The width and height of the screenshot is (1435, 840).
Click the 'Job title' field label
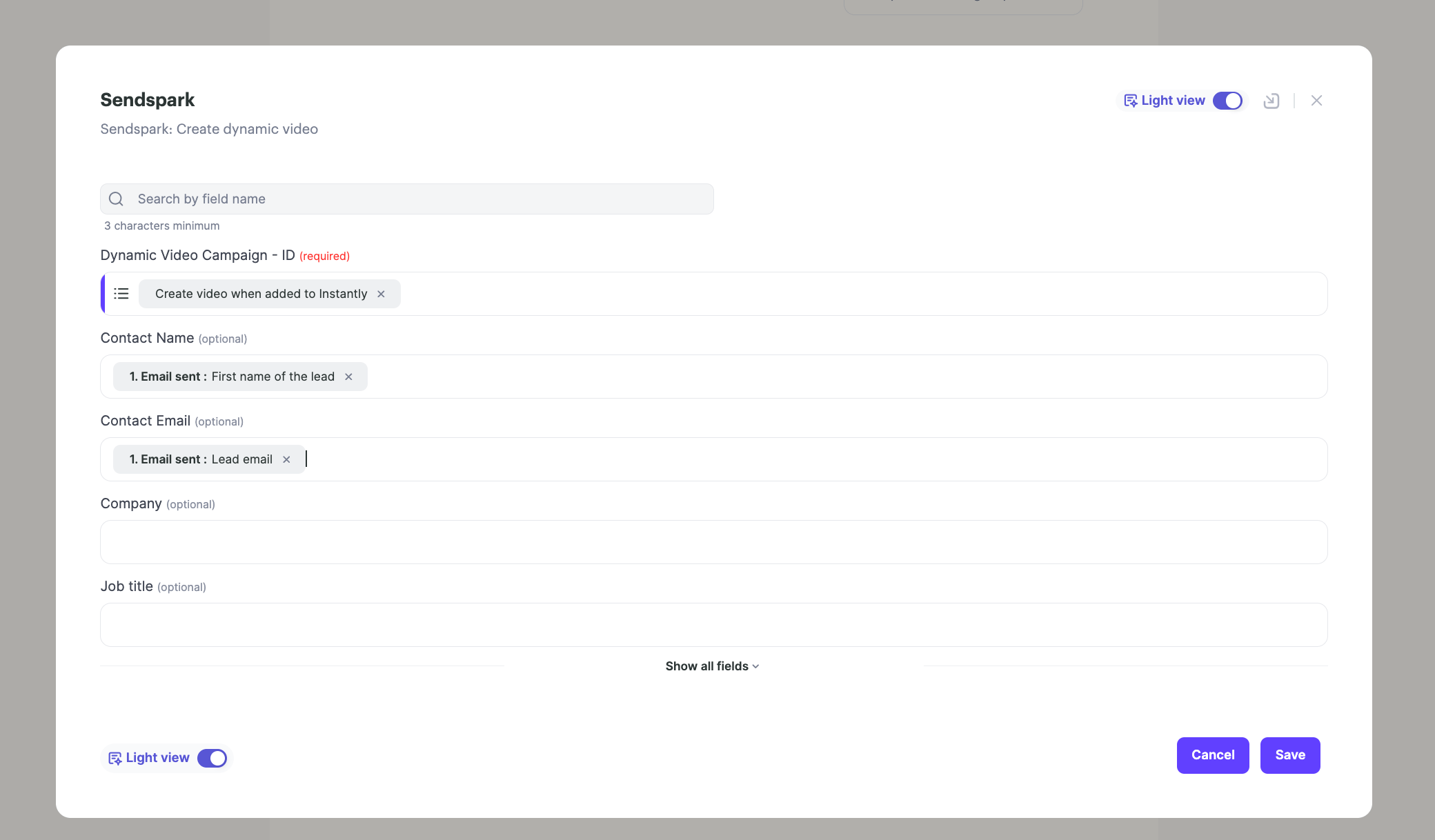127,586
